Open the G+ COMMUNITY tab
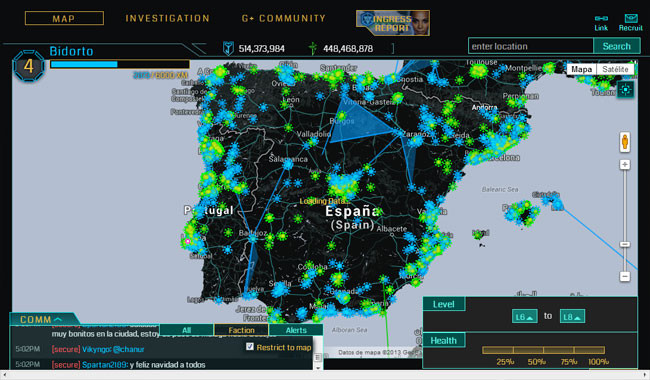 click(x=284, y=18)
